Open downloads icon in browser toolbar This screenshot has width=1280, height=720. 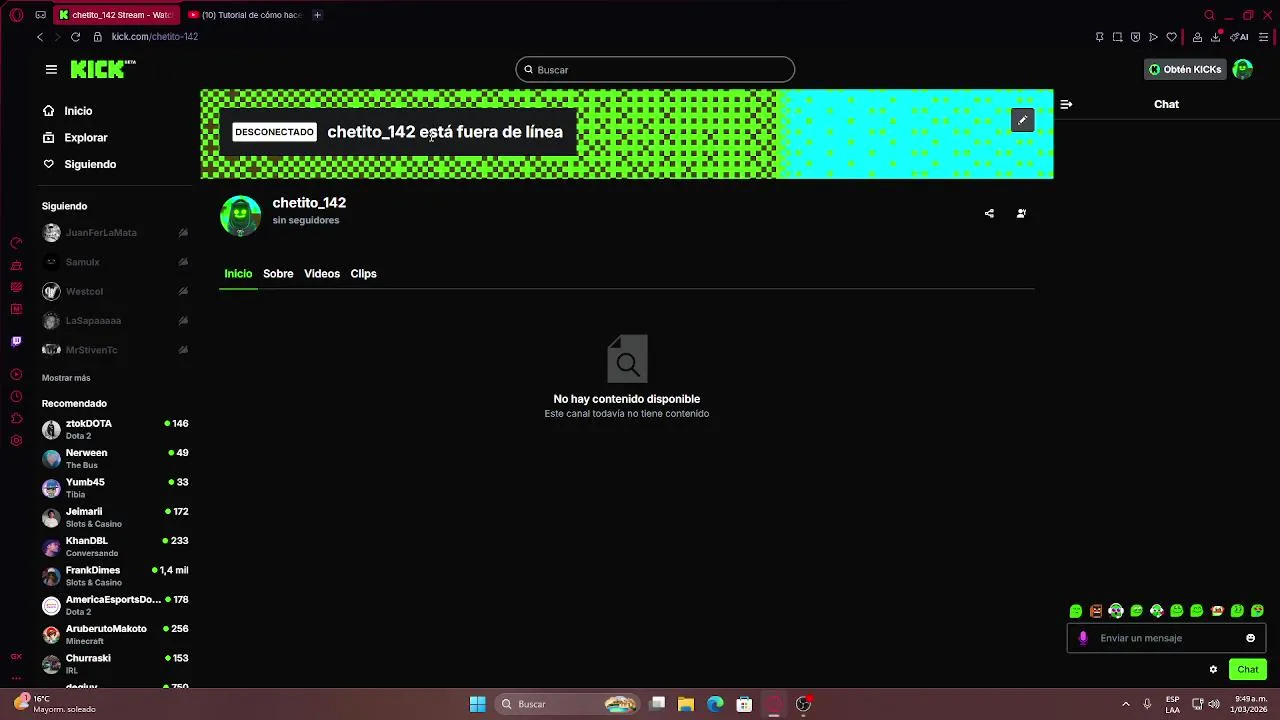pos(1215,37)
